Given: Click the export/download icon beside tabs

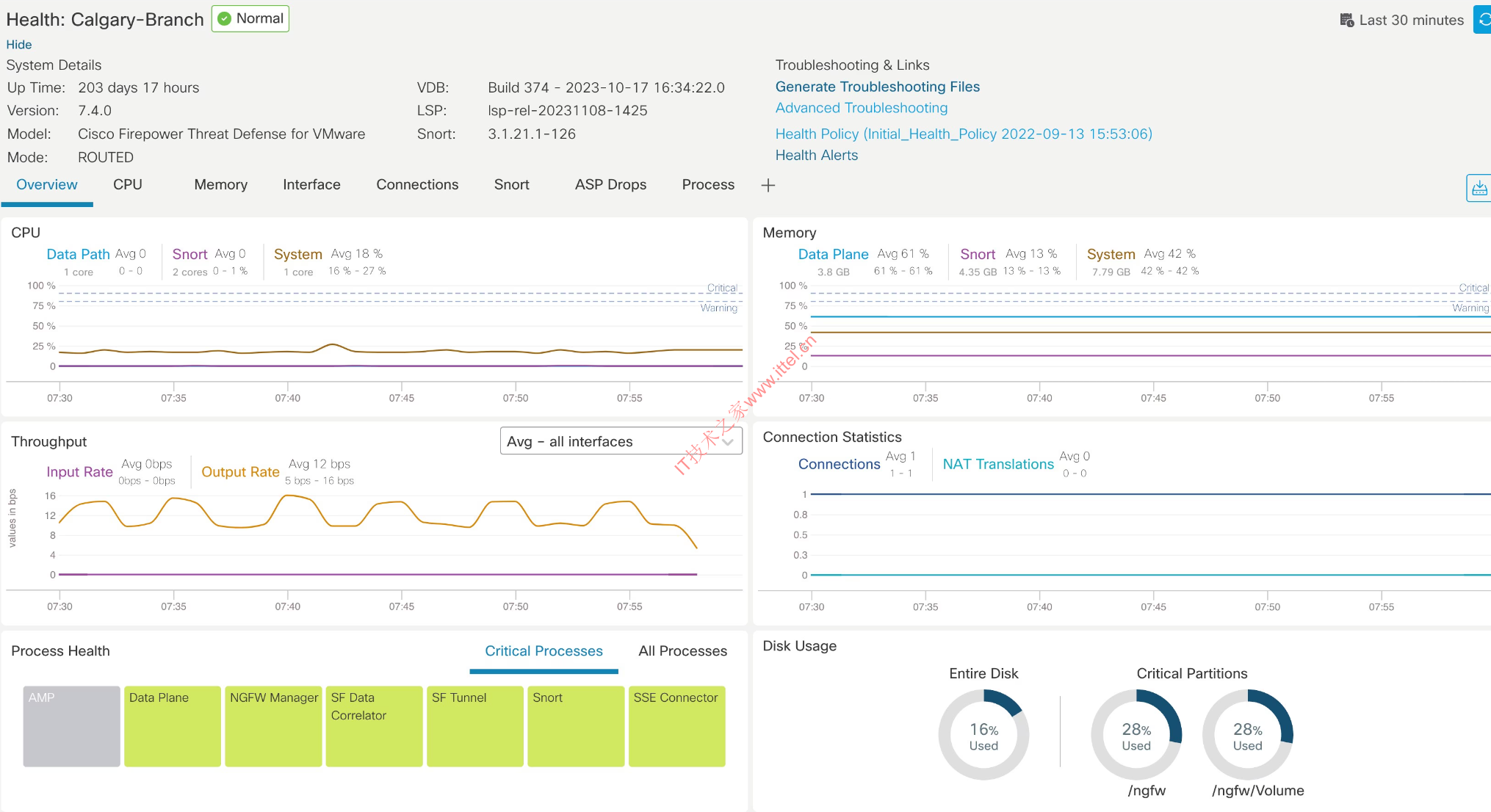Looking at the screenshot, I should tap(1479, 188).
